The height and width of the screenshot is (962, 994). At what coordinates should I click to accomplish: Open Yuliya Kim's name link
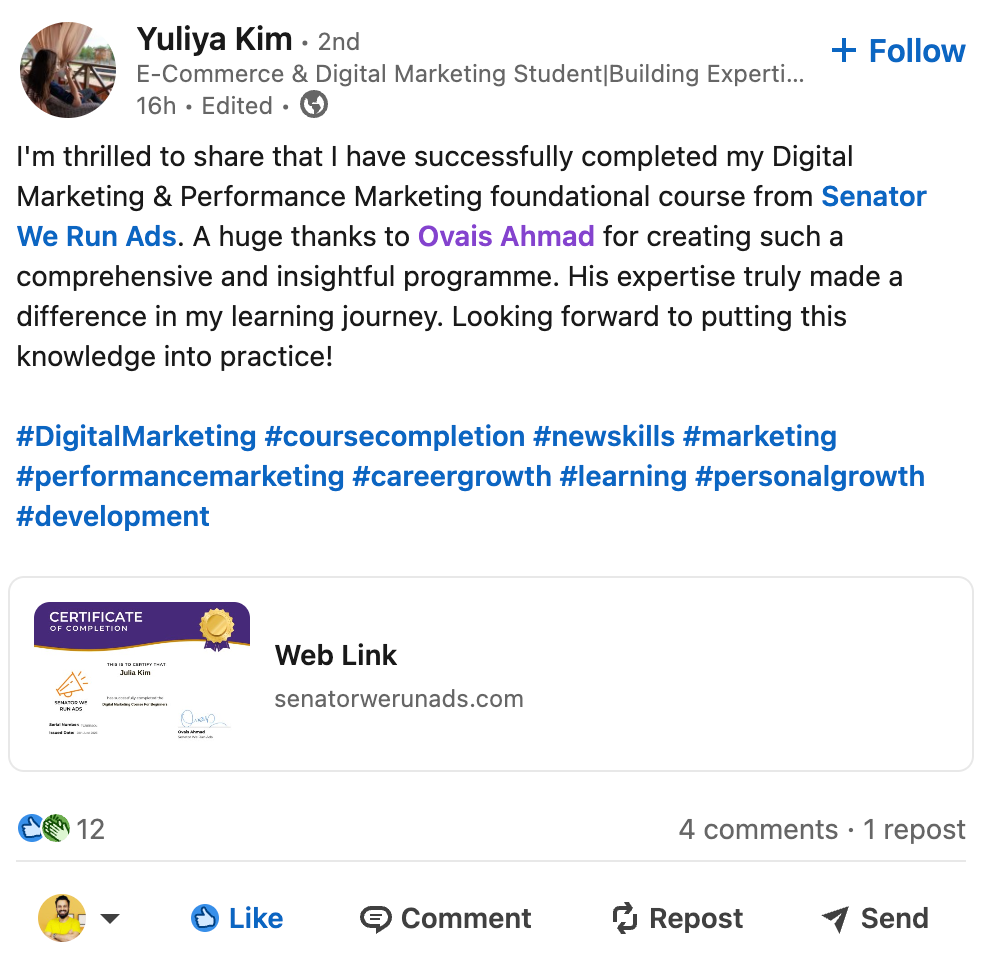pos(214,40)
